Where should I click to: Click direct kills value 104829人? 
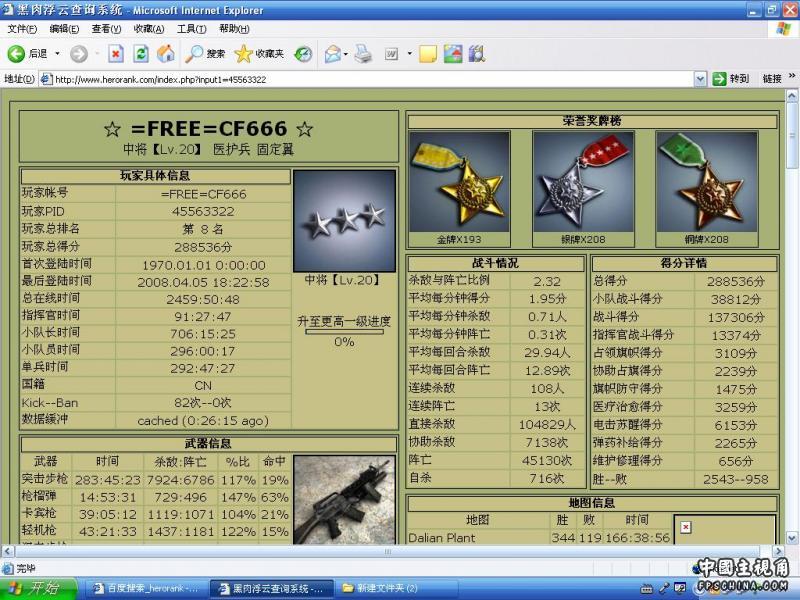[x=547, y=424]
